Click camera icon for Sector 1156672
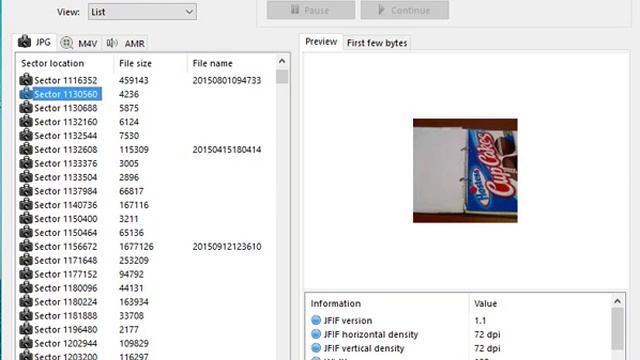The image size is (640, 360). pyautogui.click(x=26, y=246)
